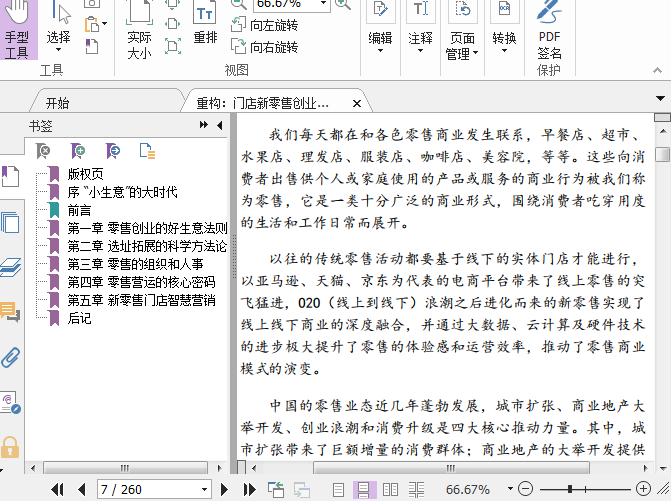Click the Actual Size (实际大小) button
This screenshot has width=671, height=501.
pyautogui.click(x=140, y=30)
